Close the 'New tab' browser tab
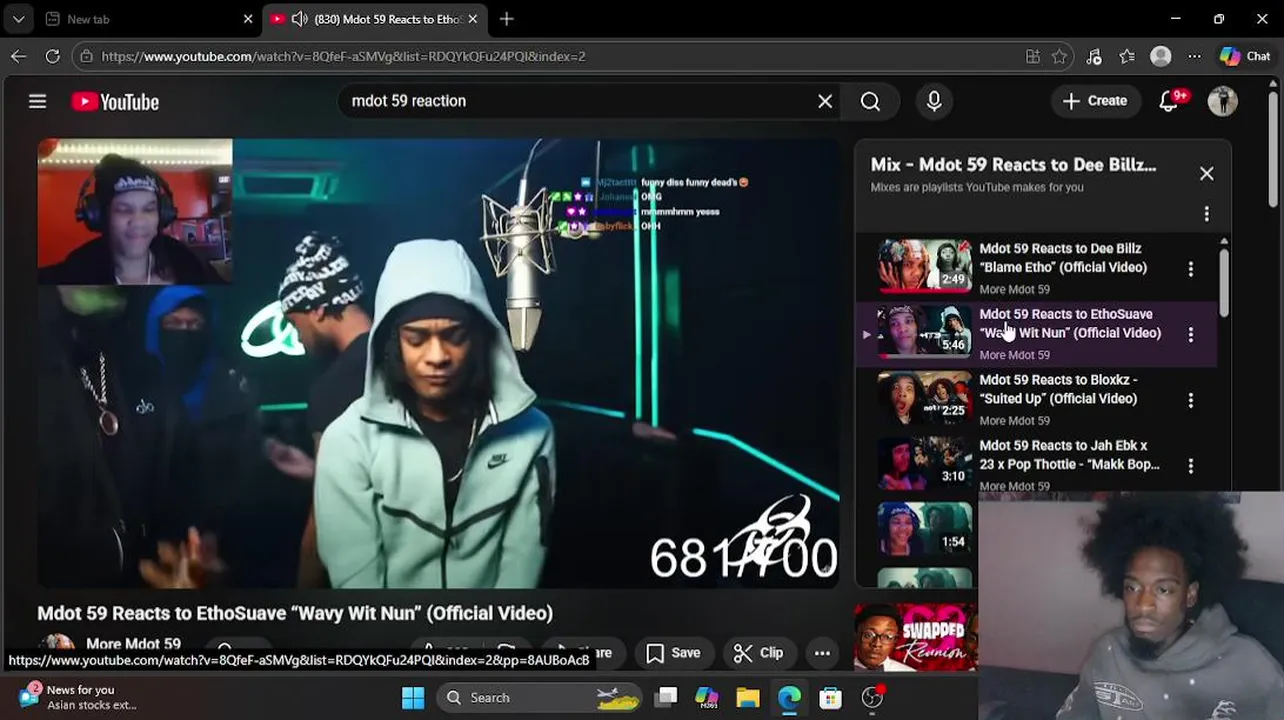 pyautogui.click(x=248, y=19)
